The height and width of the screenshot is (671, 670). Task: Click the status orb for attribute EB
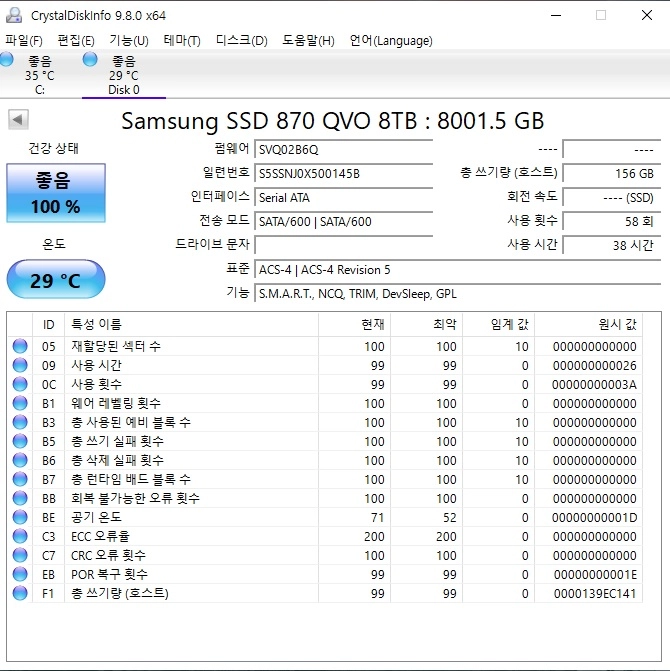point(20,574)
